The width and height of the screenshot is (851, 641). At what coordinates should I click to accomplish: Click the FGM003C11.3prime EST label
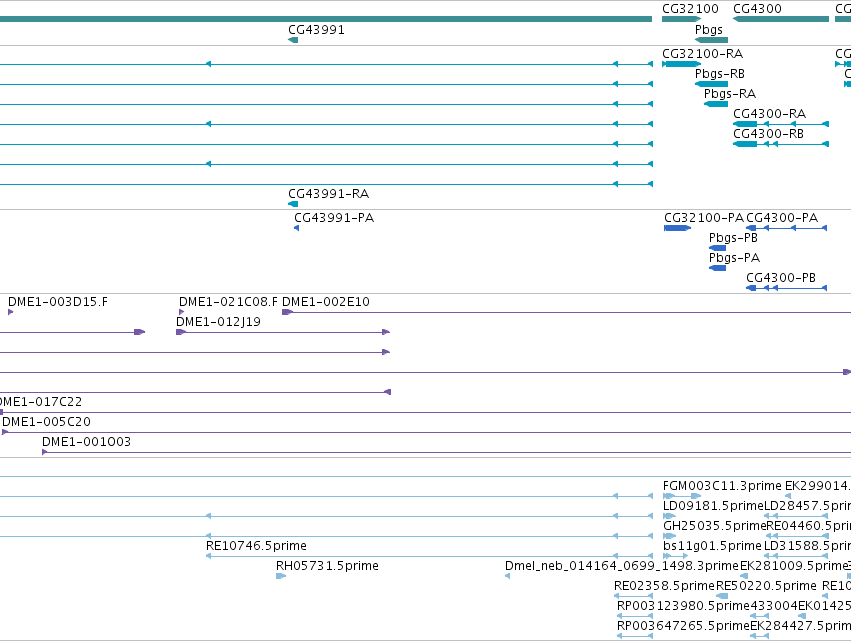tap(722, 486)
